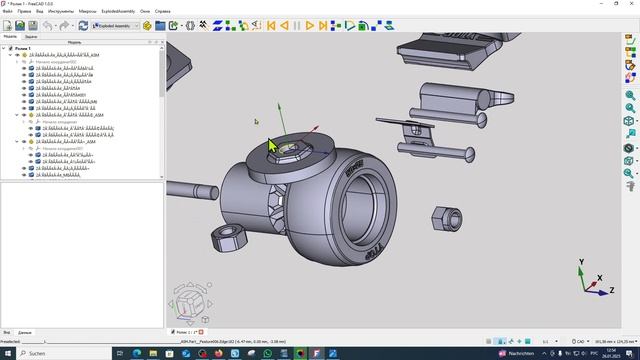Click the crossed hammers tools icon
Viewport: 640px width, 360px height.
(203, 26)
